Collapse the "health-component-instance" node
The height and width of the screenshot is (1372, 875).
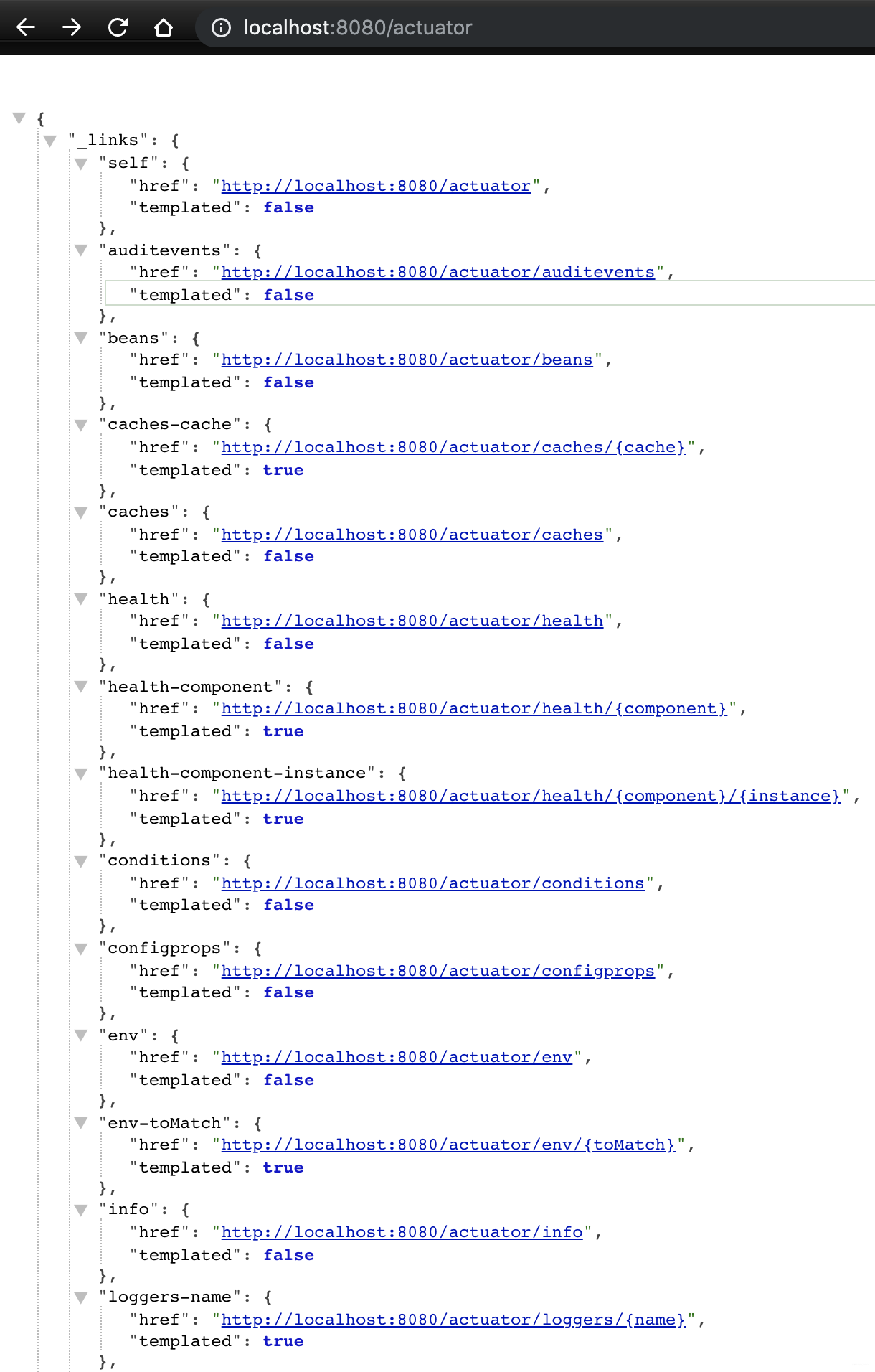tap(81, 774)
